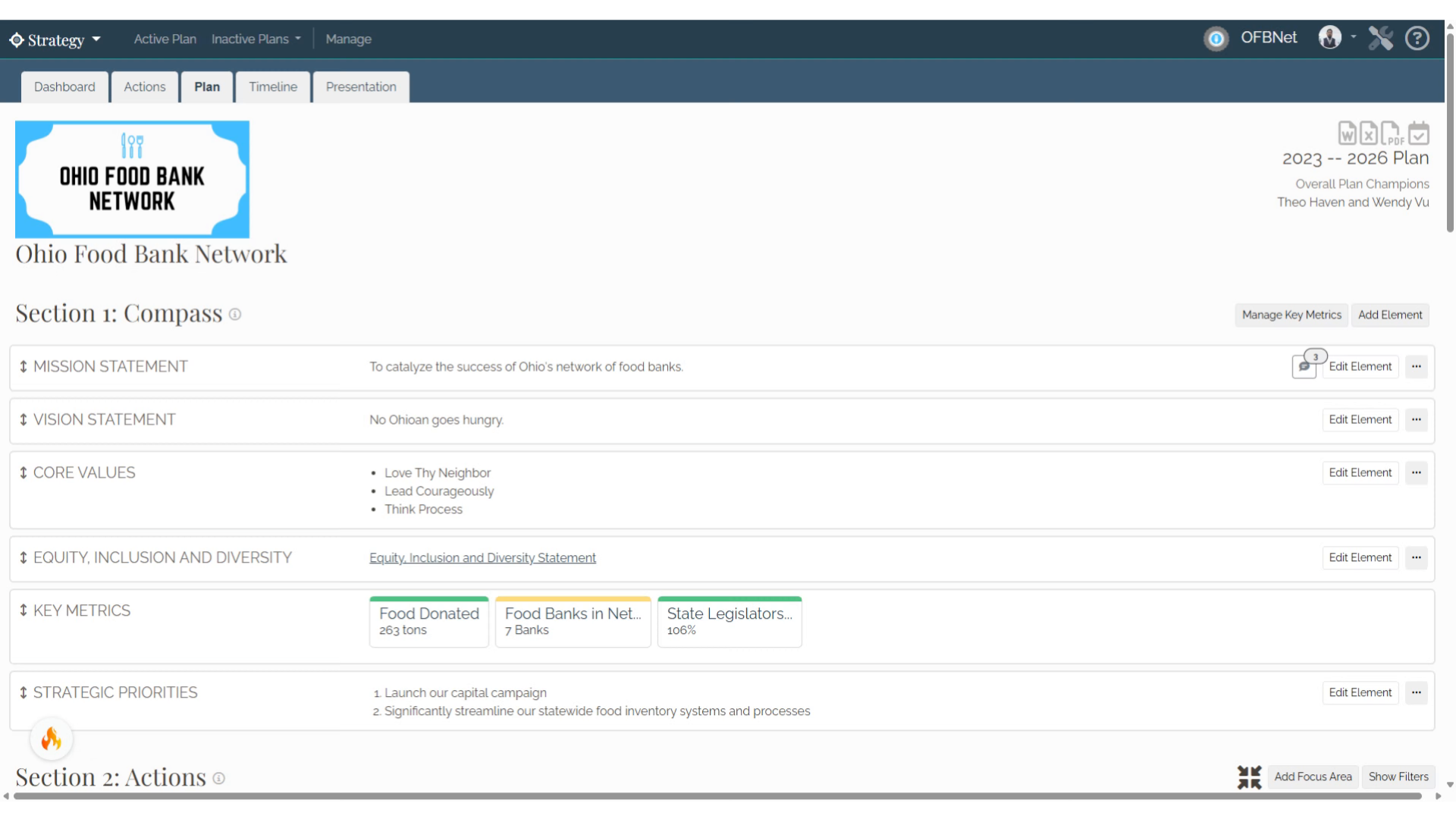Image resolution: width=1456 pixels, height=819 pixels.
Task: Click the info icon beside Section 2: Actions
Action: point(218,778)
